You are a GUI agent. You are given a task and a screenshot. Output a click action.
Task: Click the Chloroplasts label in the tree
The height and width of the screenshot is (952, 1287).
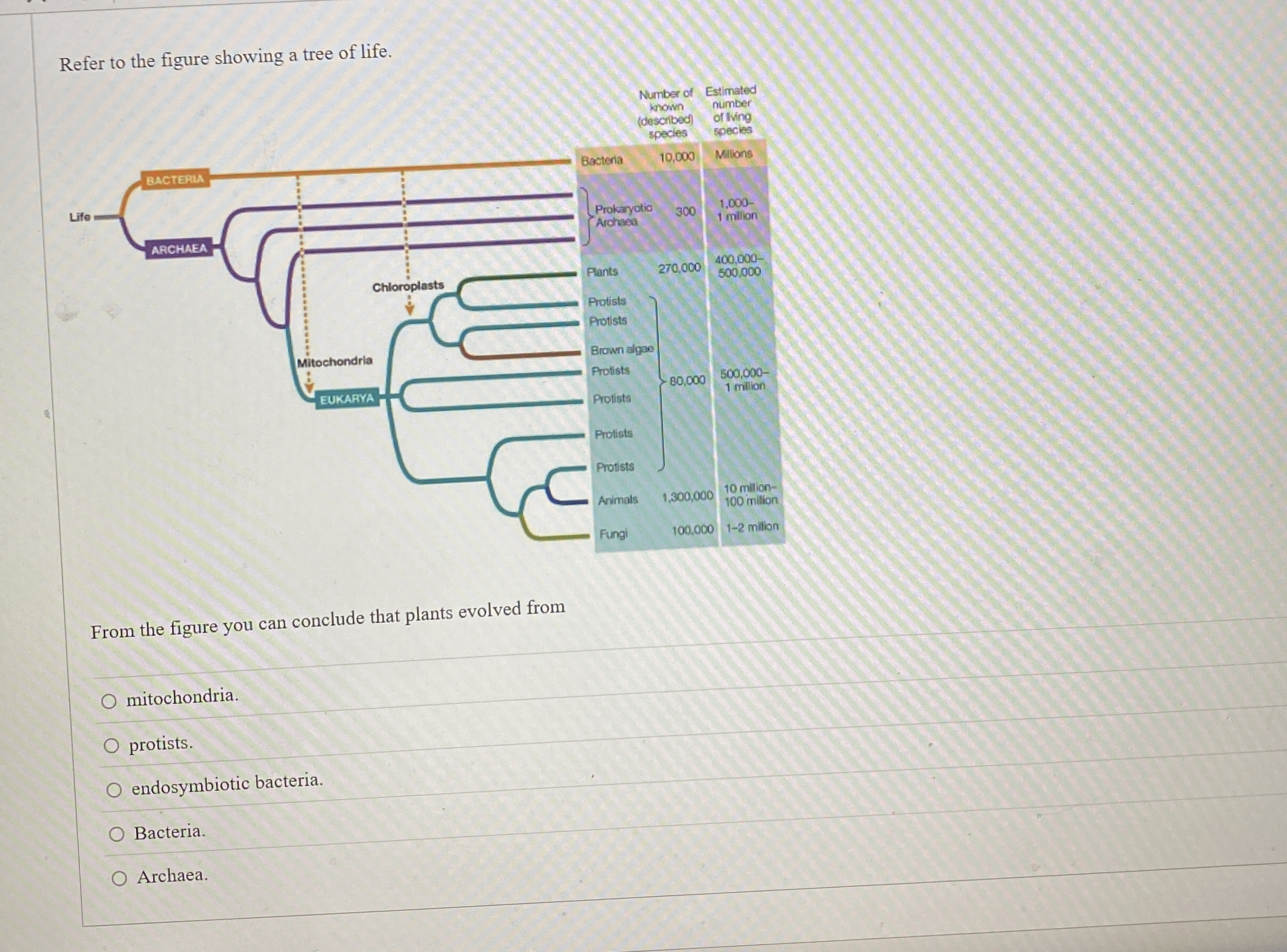coord(408,286)
